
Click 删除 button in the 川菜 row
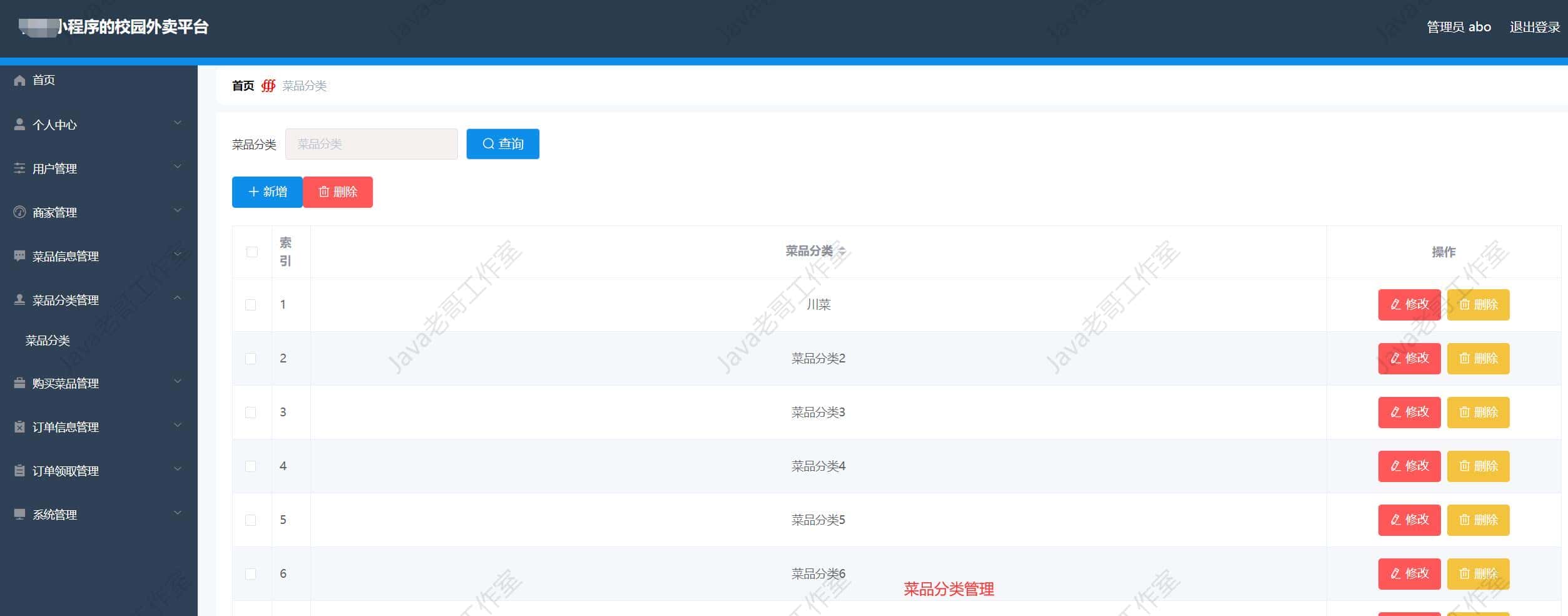pyautogui.click(x=1478, y=305)
